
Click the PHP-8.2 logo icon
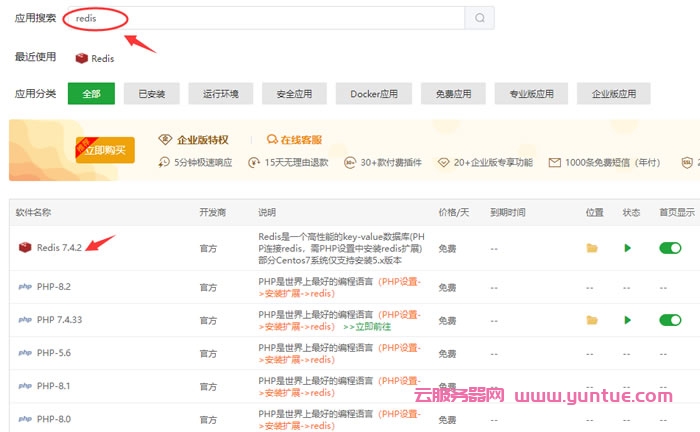(24, 287)
